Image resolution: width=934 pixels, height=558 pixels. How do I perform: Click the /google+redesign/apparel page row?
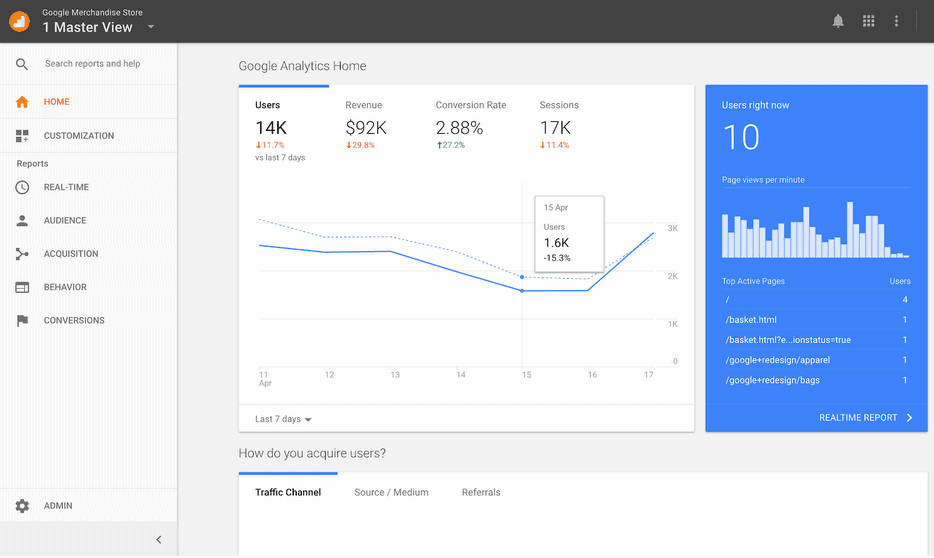coord(816,360)
